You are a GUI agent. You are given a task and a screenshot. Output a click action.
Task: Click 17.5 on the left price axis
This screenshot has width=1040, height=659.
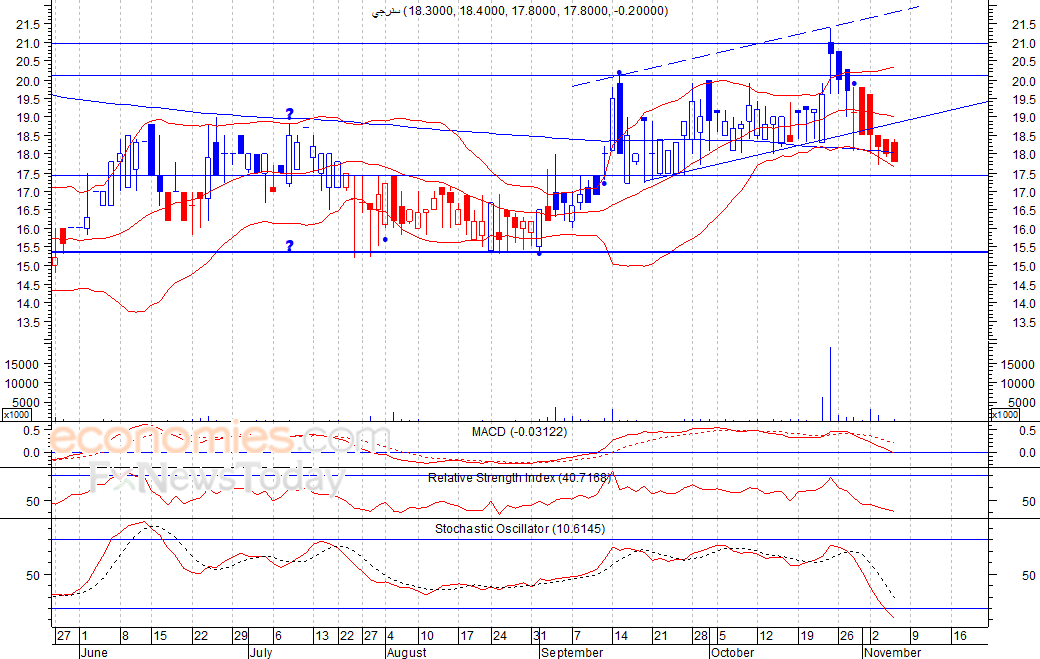point(28,174)
